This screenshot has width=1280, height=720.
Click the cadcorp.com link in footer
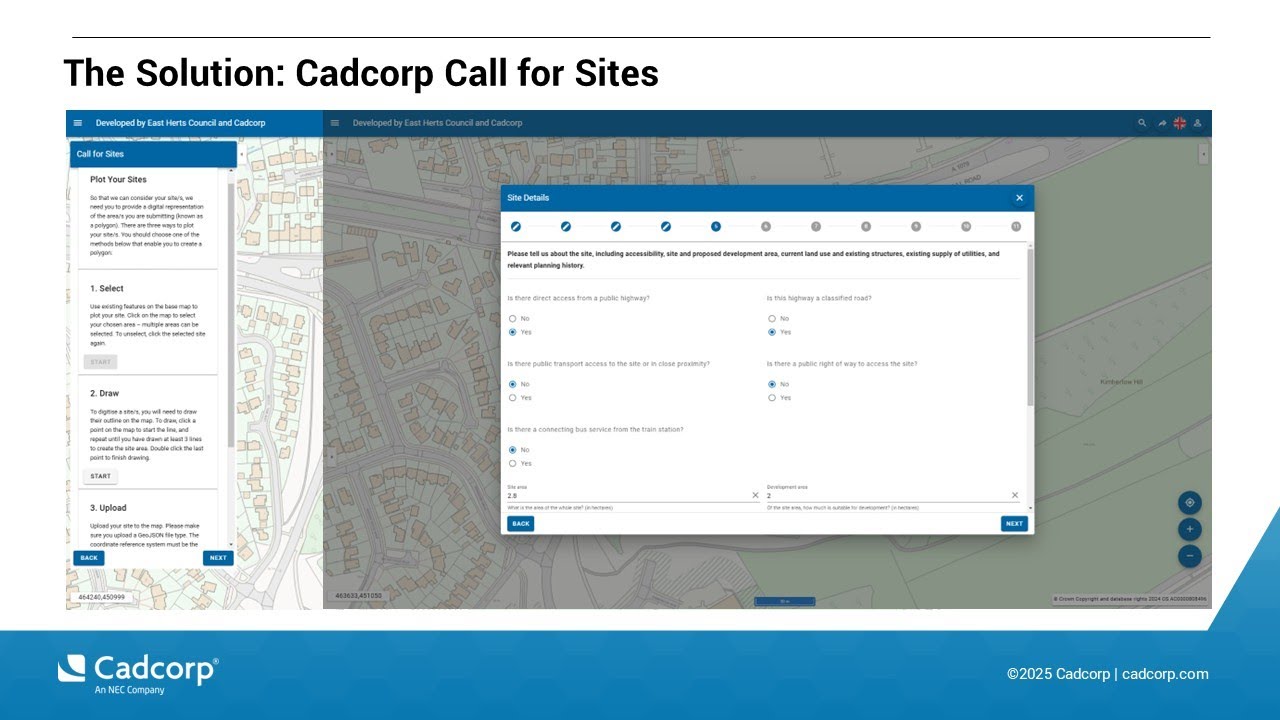(1165, 674)
